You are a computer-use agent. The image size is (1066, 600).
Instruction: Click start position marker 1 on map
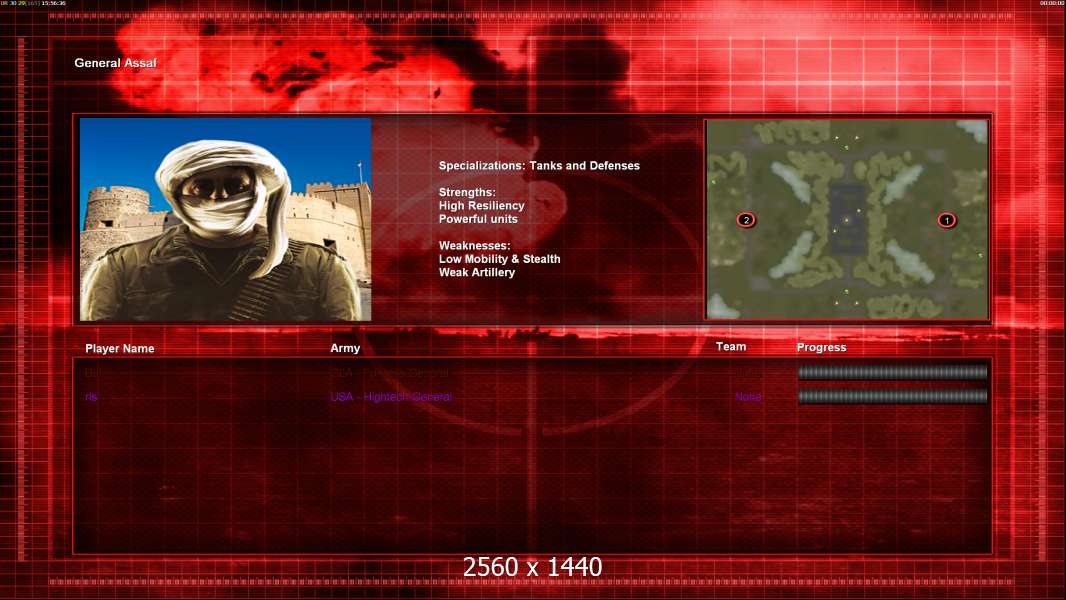pos(946,220)
